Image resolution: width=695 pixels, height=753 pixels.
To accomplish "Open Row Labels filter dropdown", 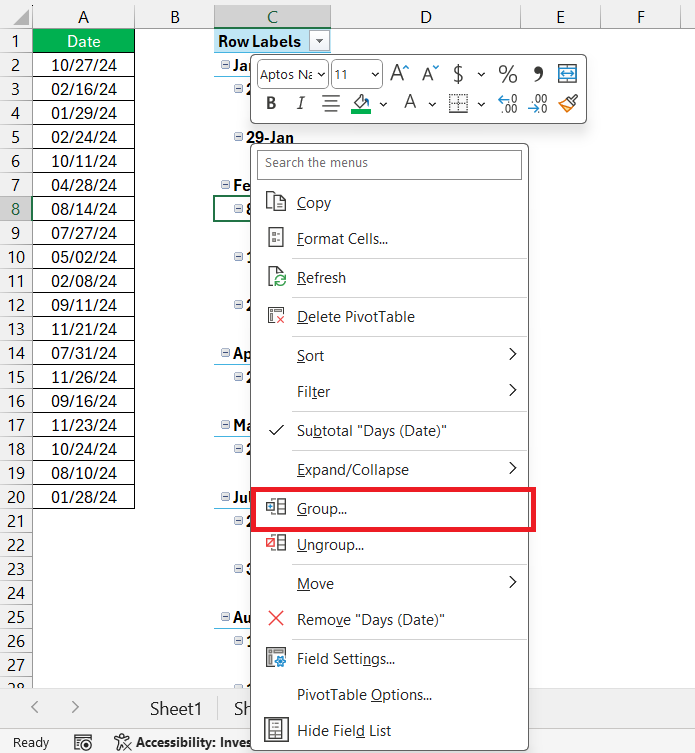I will pos(319,41).
